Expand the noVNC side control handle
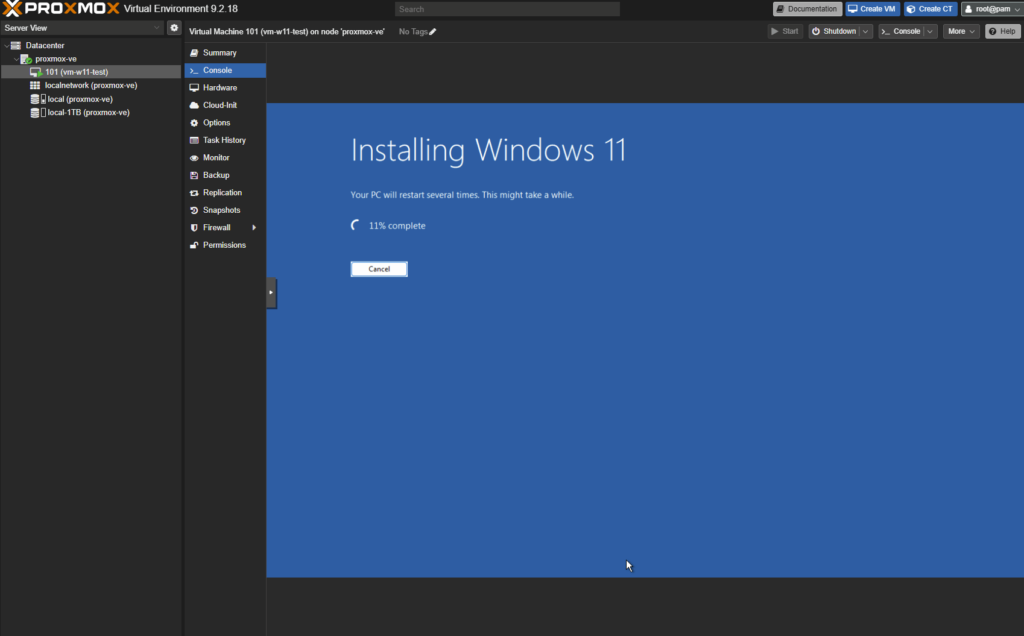 271,293
